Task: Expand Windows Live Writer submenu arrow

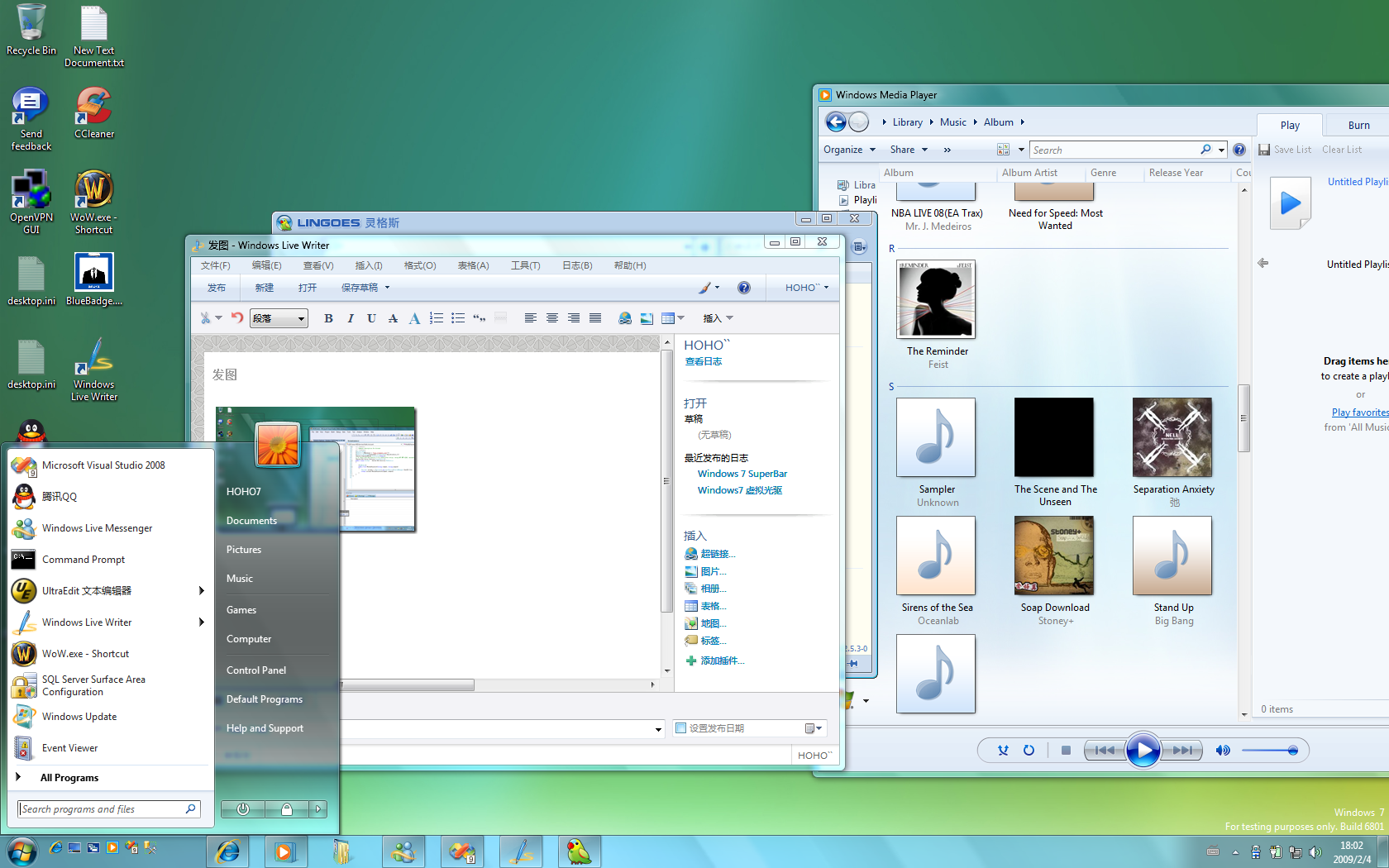Action: (201, 622)
